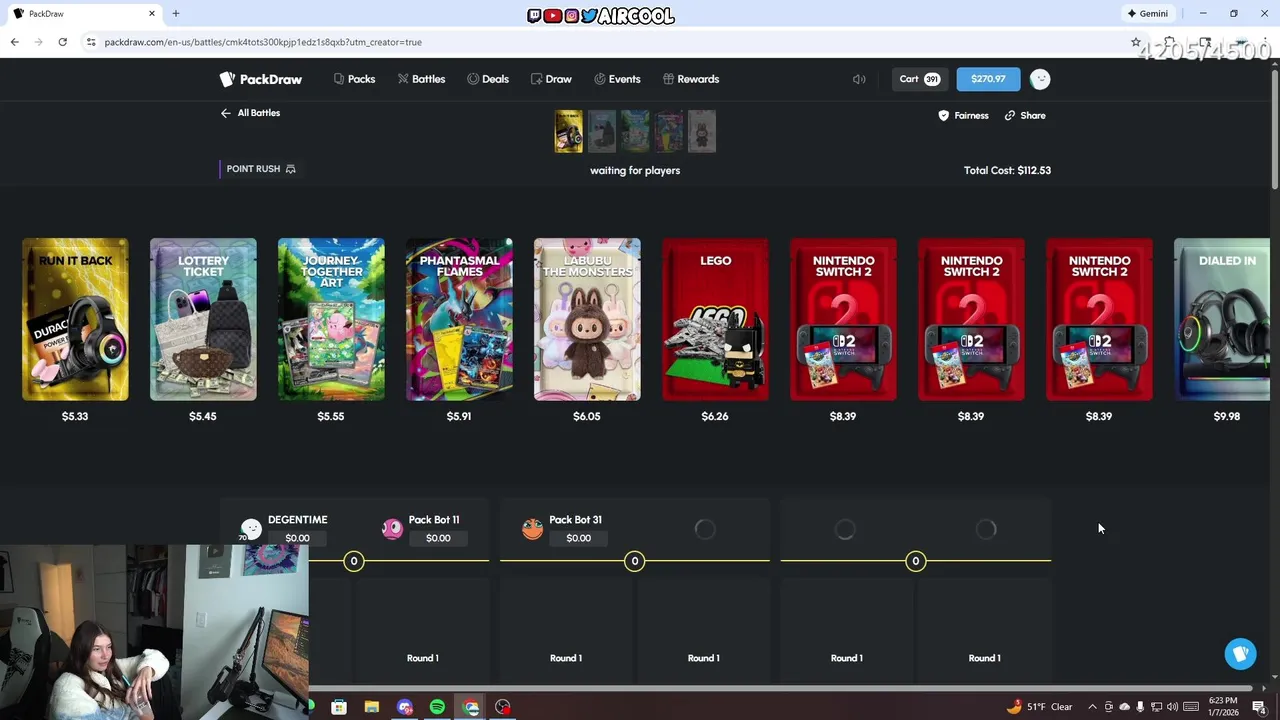Image resolution: width=1280 pixels, height=720 pixels.
Task: Click the $270.97 balance button
Action: 988,79
